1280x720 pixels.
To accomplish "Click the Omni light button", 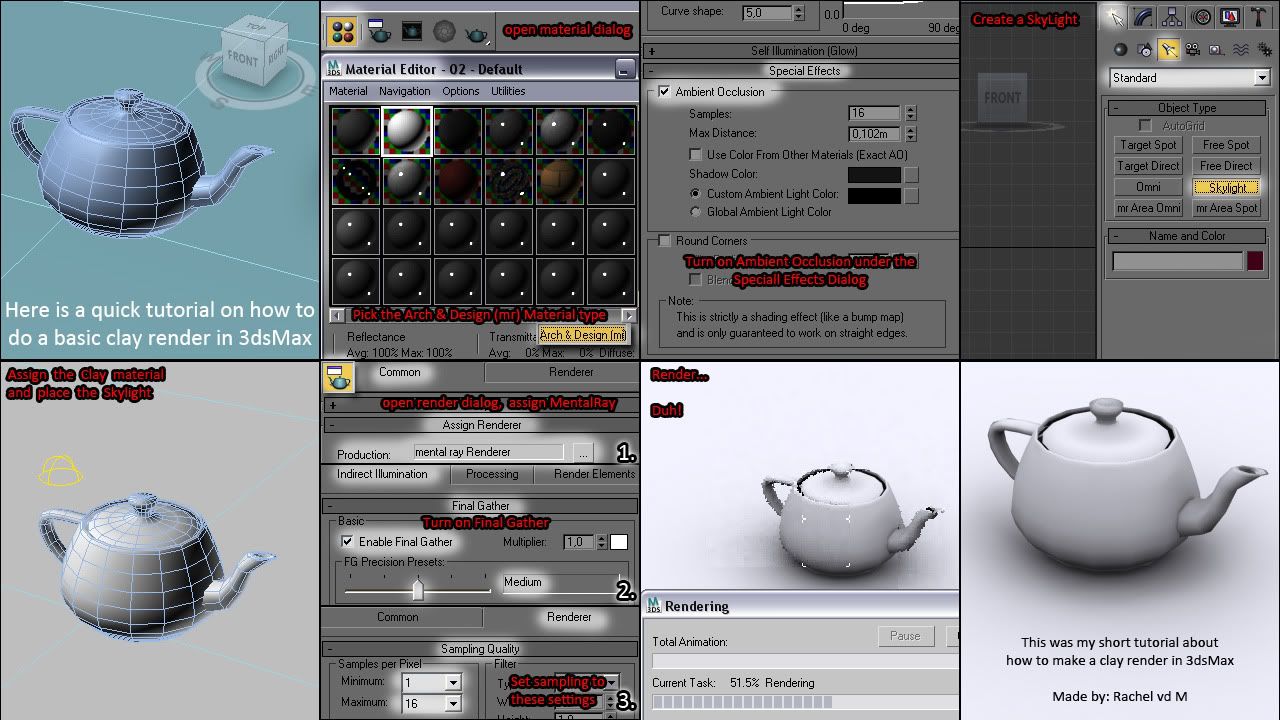I will 1148,187.
